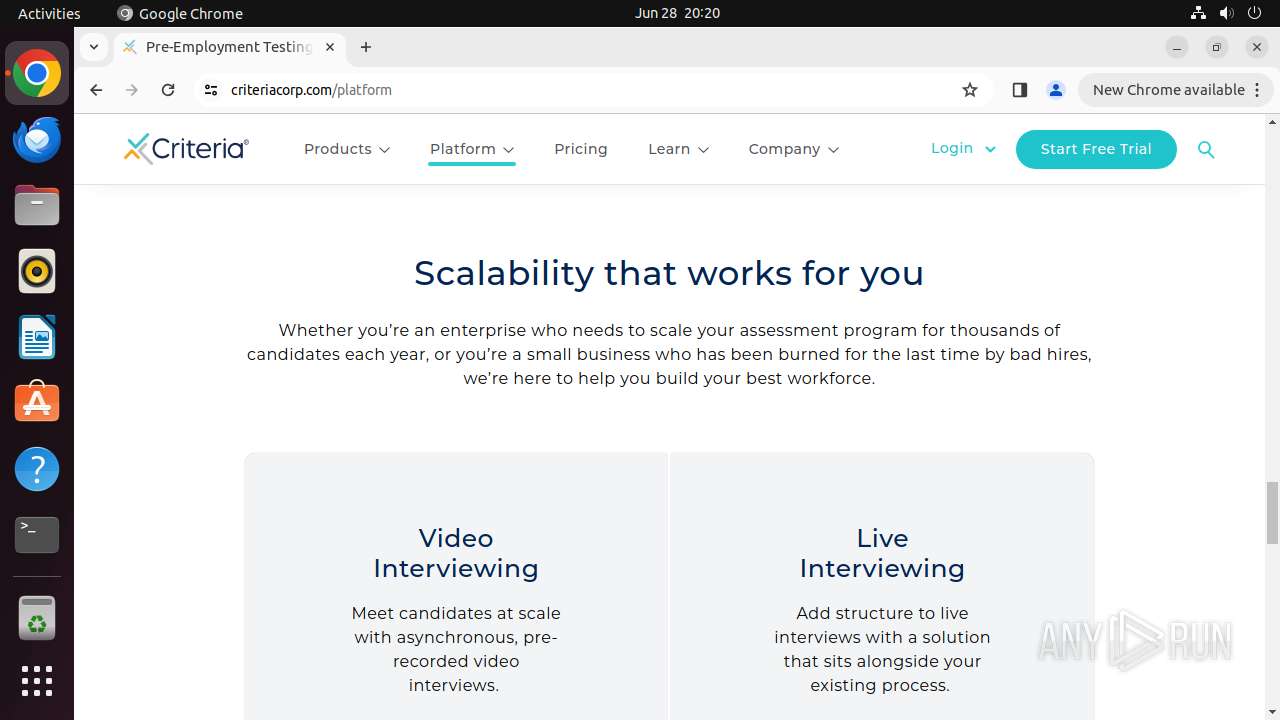The image size is (1280, 720).
Task: Open Chrome's tab search dropdown arrow
Action: click(93, 47)
